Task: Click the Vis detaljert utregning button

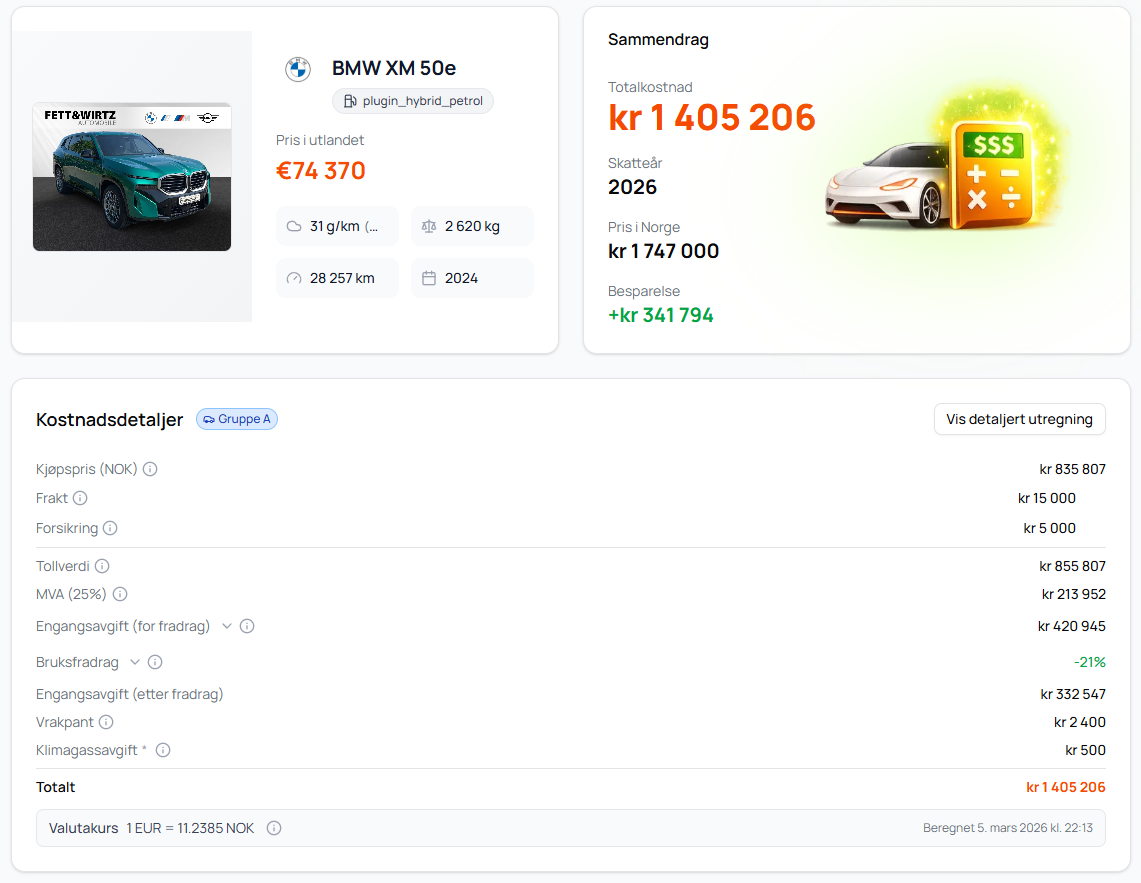Action: tap(1019, 419)
